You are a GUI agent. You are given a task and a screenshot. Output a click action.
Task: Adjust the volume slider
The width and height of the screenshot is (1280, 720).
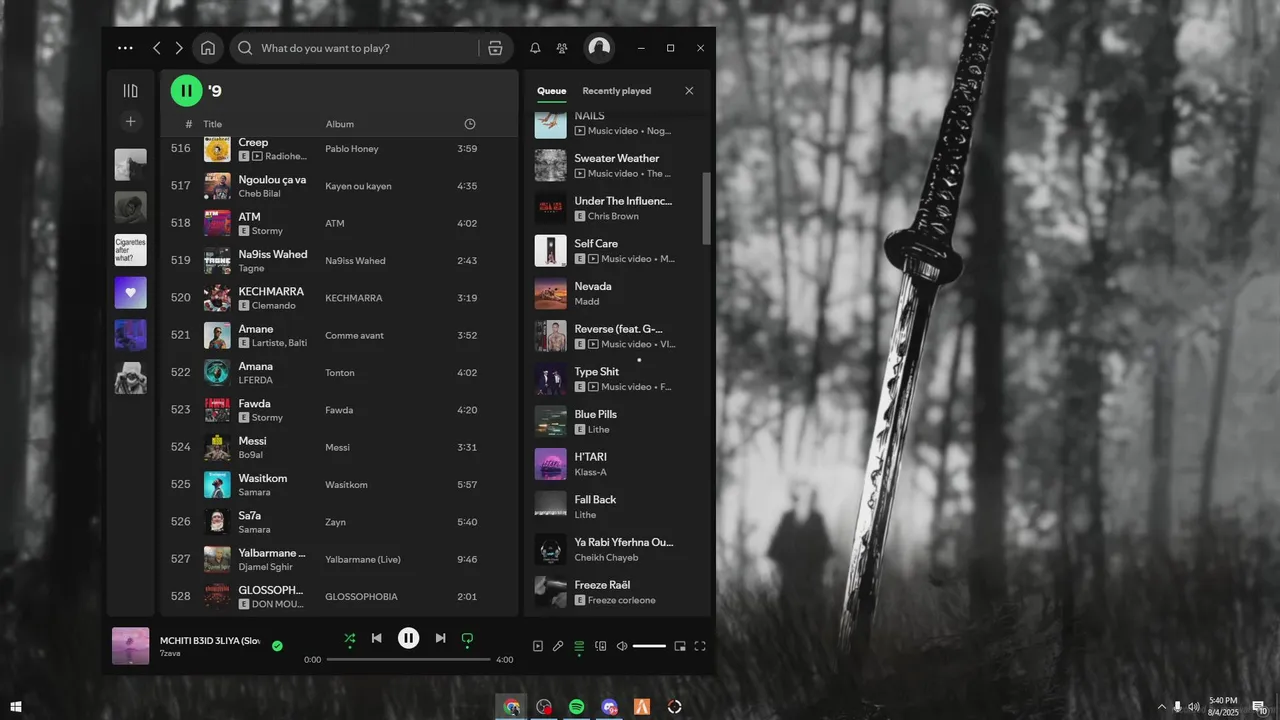click(x=649, y=646)
